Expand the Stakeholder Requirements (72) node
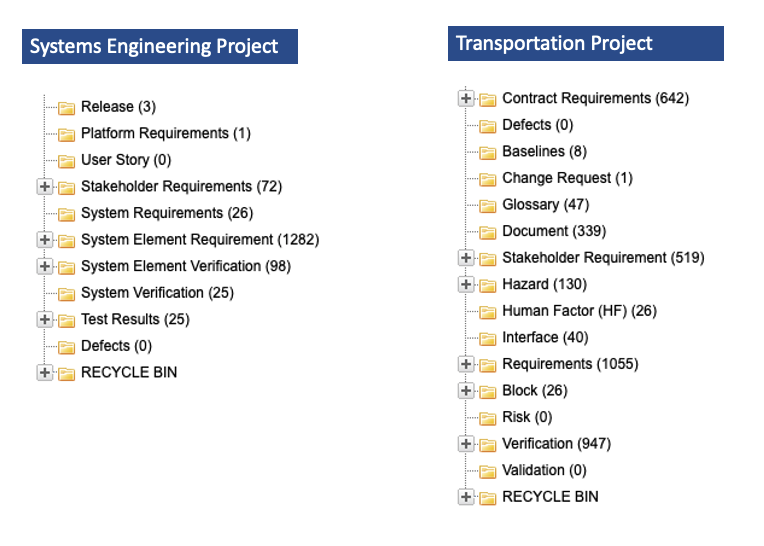This screenshot has height=546, width=764. click(x=44, y=187)
